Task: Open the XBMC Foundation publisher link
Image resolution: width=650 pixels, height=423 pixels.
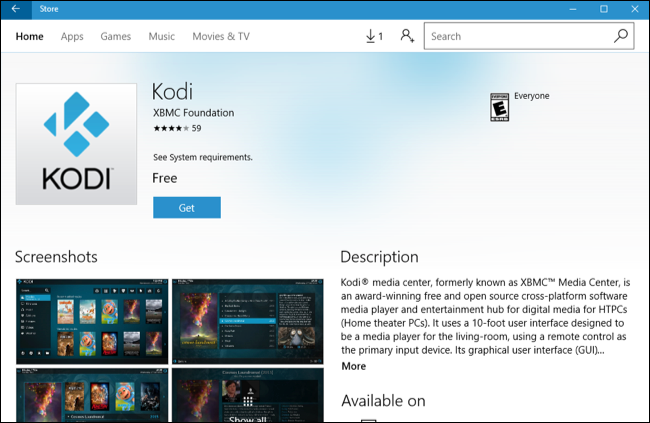Action: point(194,113)
